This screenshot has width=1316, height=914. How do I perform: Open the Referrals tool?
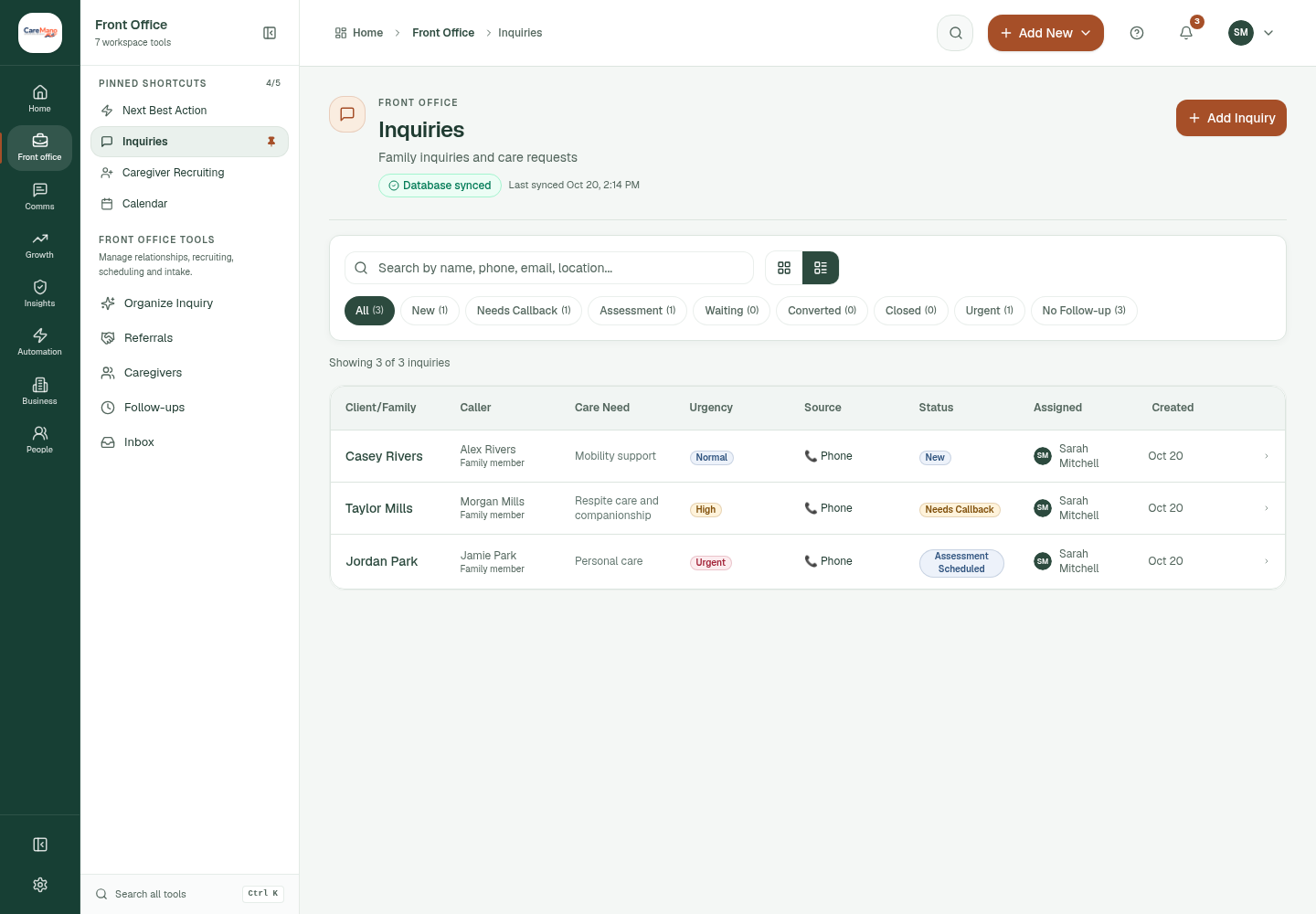point(189,338)
